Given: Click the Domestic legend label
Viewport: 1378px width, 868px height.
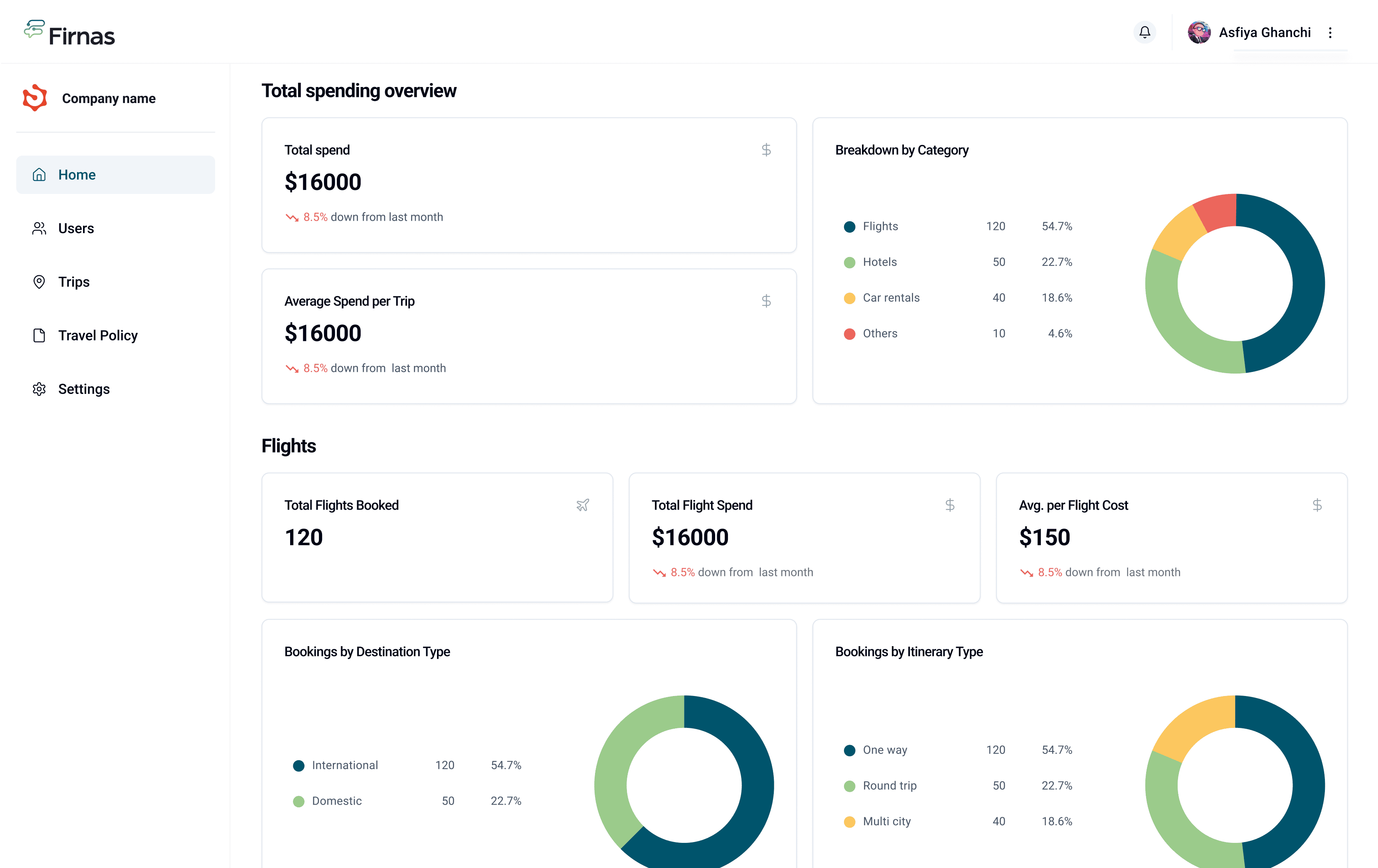Looking at the screenshot, I should point(336,801).
